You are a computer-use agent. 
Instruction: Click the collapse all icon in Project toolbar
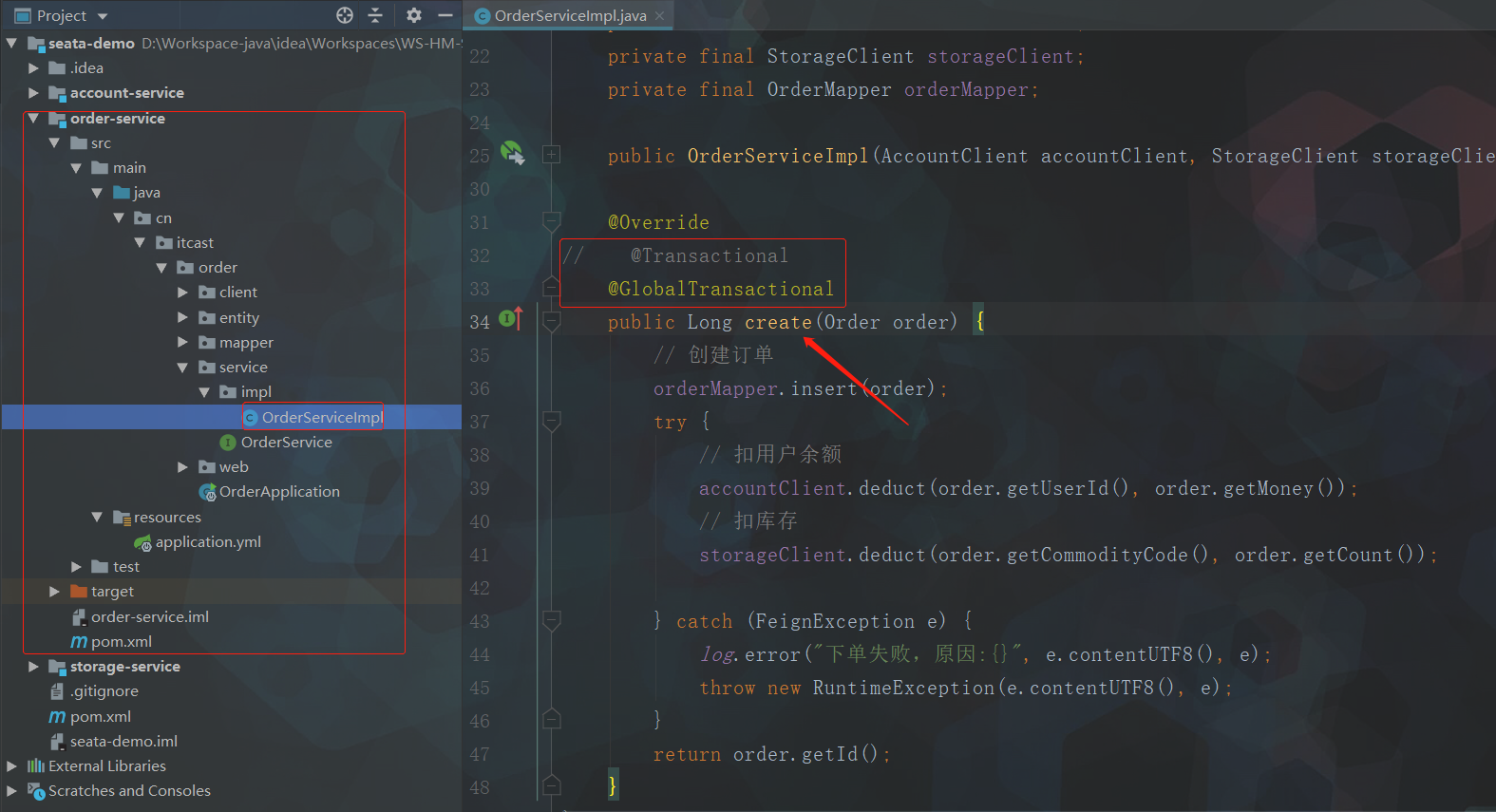(375, 15)
